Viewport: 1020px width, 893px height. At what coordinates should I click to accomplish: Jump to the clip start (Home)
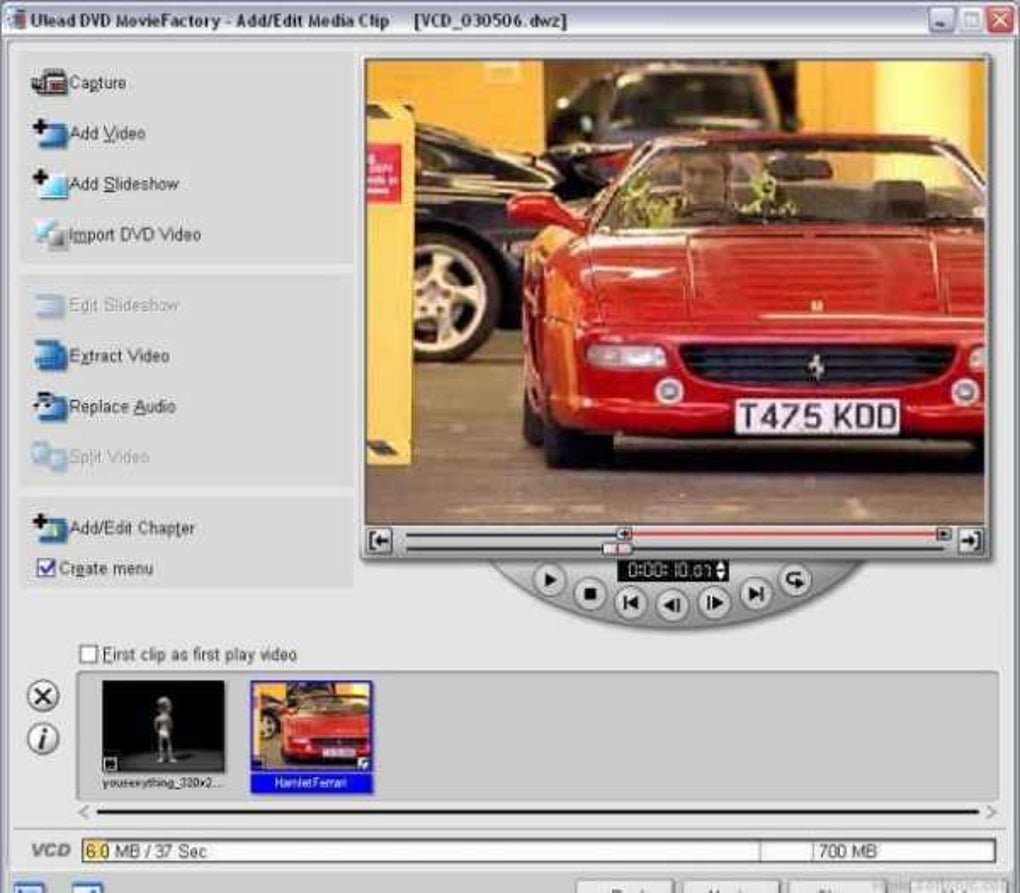[630, 603]
